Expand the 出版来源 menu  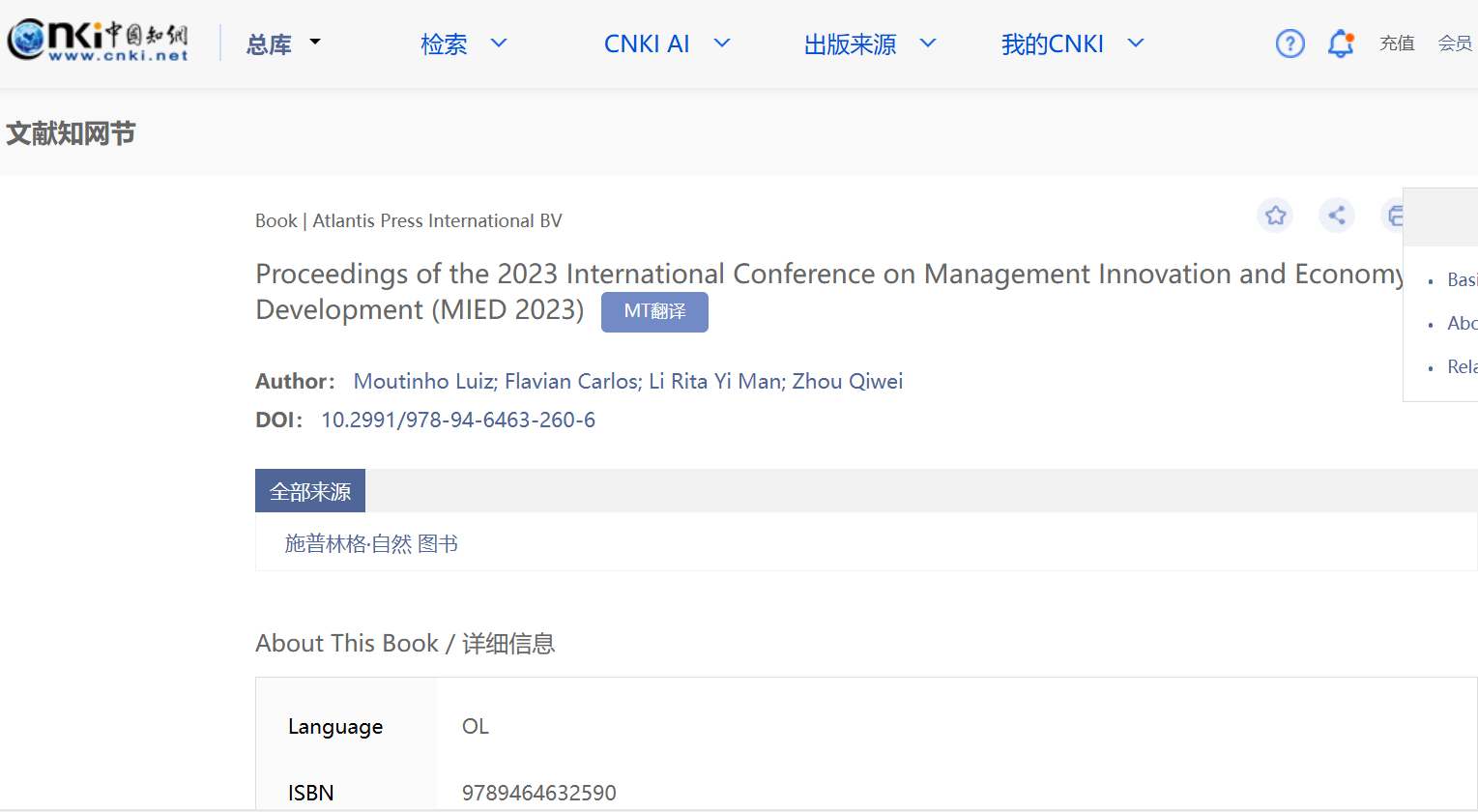click(x=869, y=44)
